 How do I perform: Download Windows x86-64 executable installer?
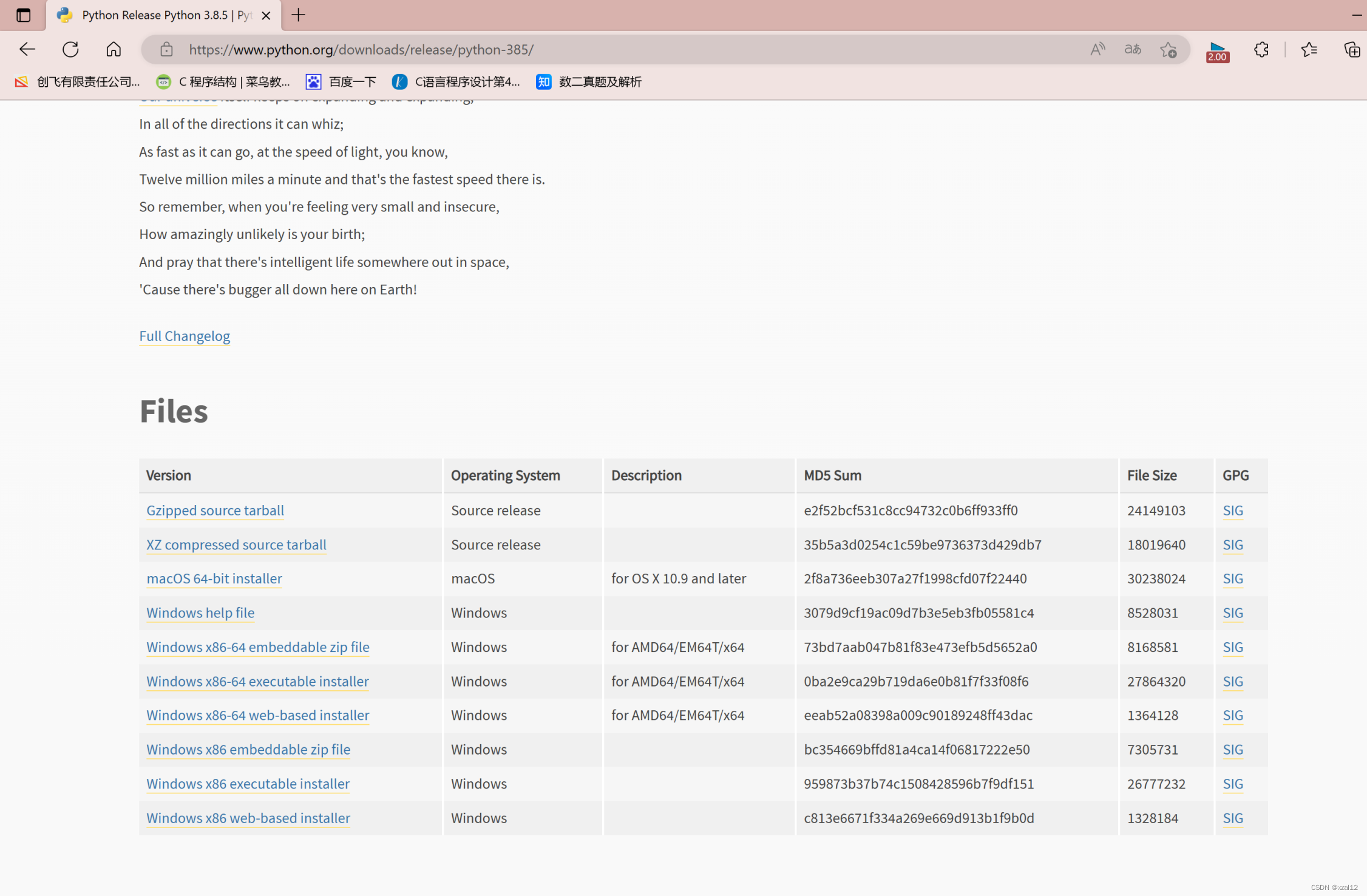(257, 681)
